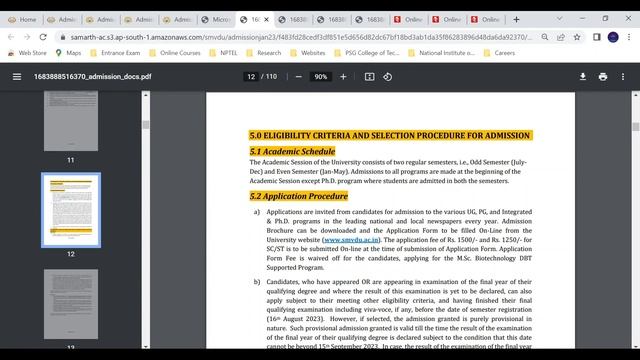Viewport: 640px width, 360px height.
Task: Open the browser side panel
Action: pos(597,37)
